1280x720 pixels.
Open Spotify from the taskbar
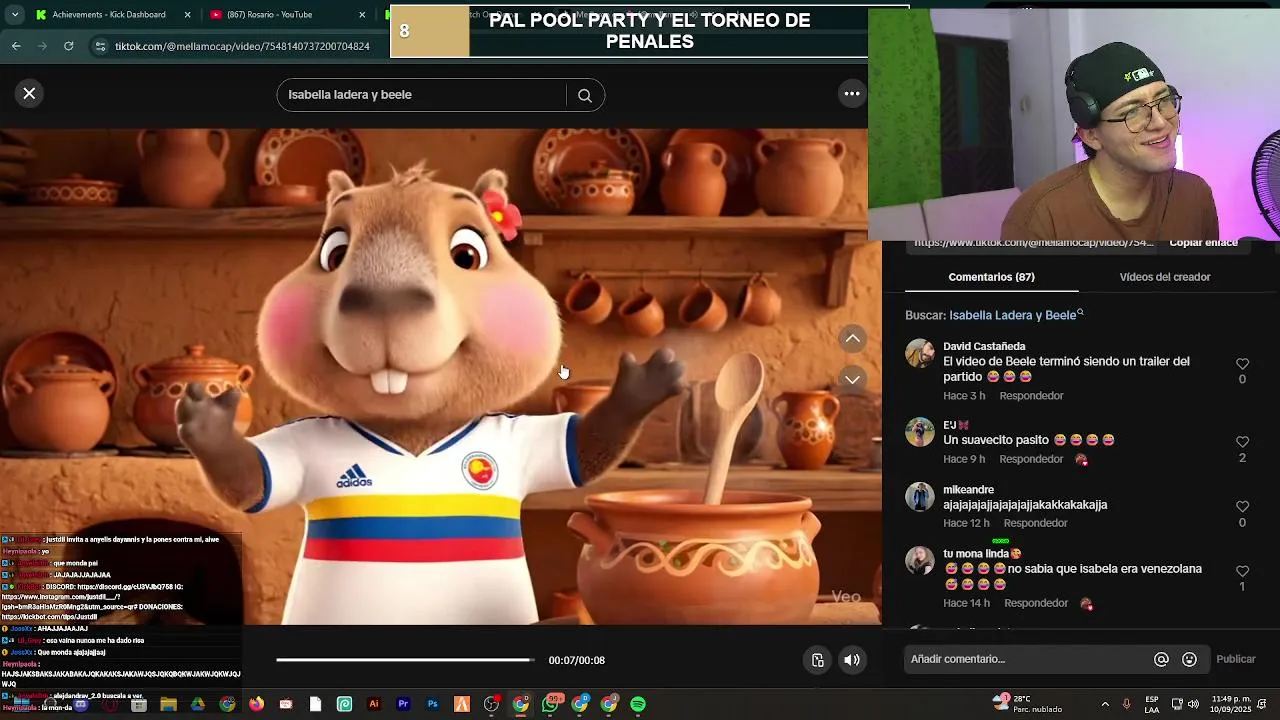(x=638, y=704)
